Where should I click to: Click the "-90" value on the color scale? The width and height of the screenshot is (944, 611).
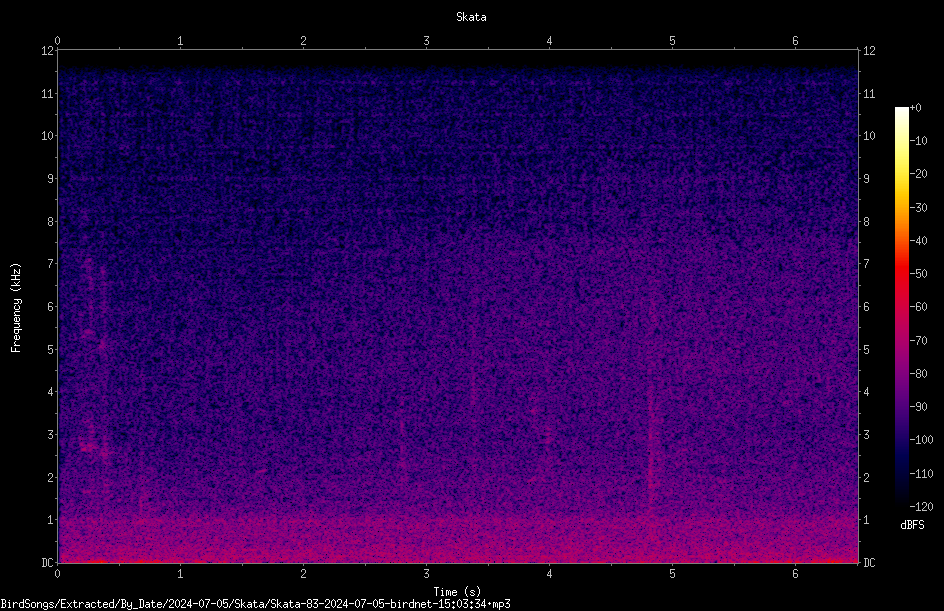tap(918, 407)
